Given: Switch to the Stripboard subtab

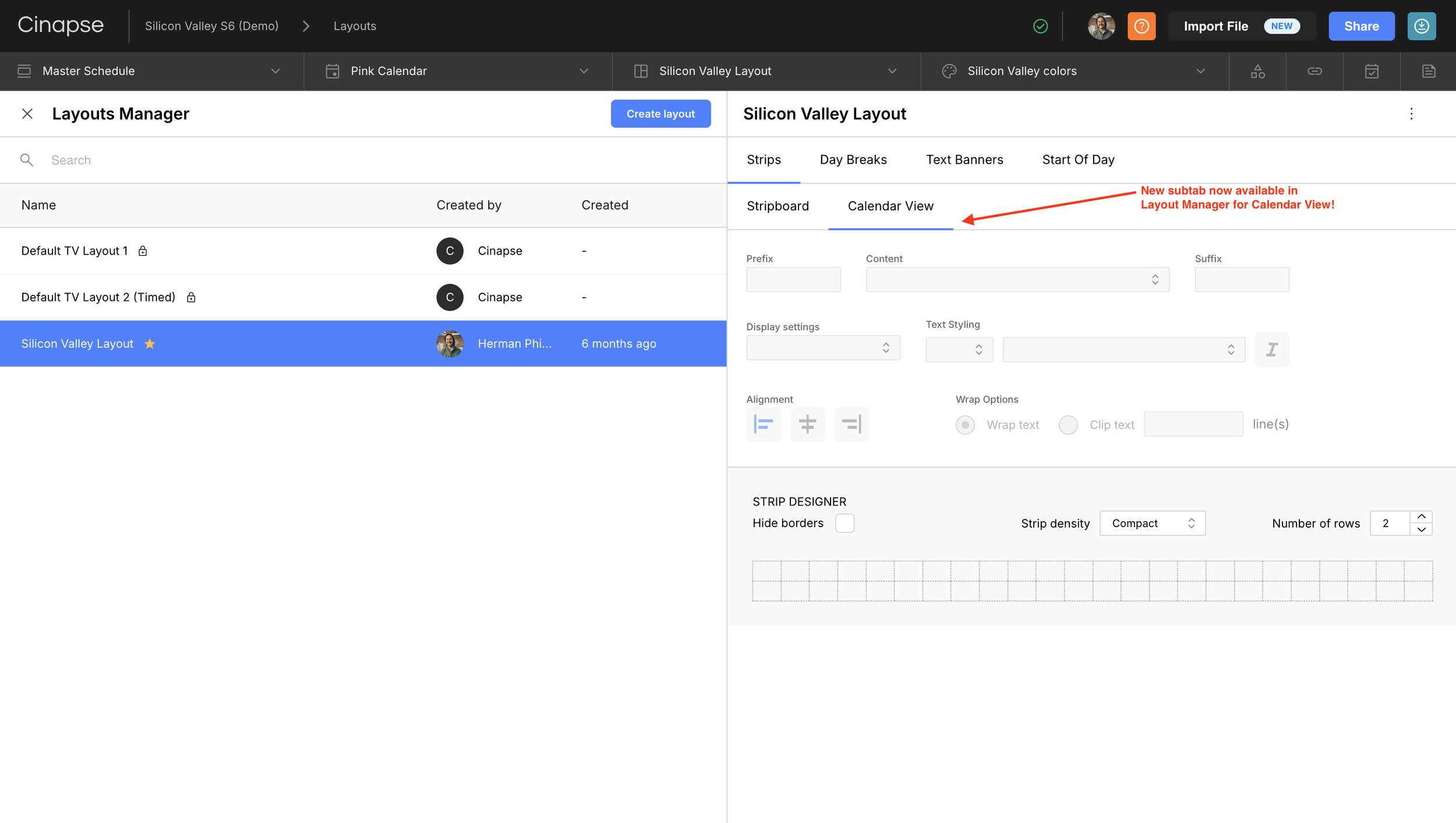Looking at the screenshot, I should pyautogui.click(x=778, y=206).
